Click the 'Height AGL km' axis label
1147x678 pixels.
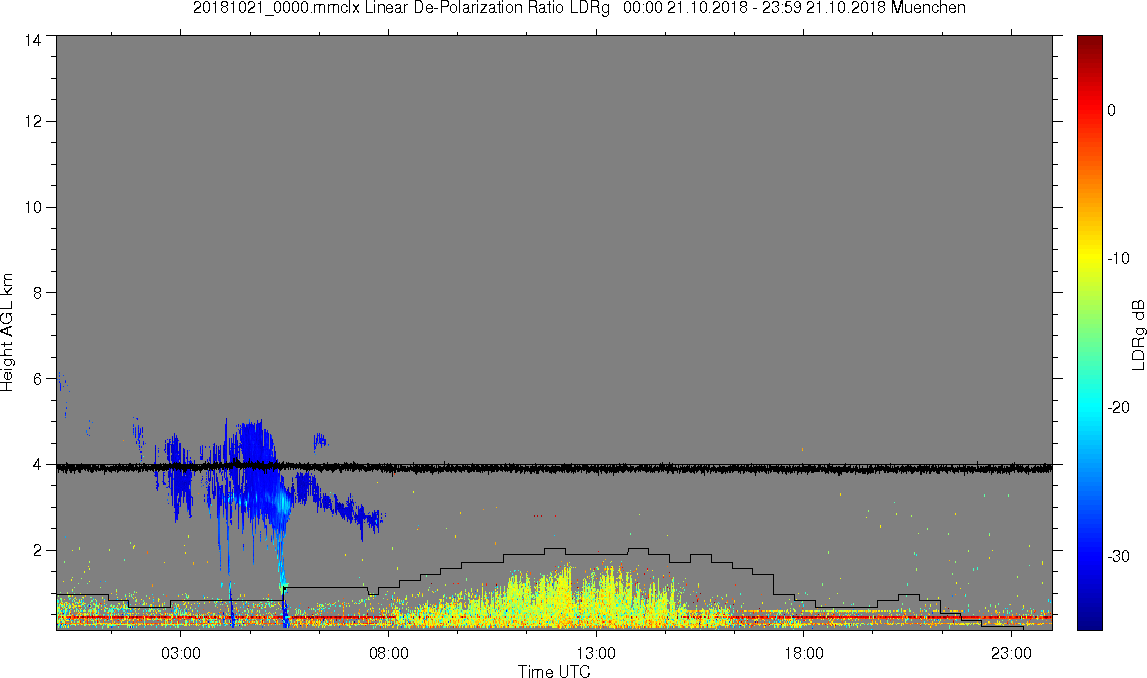tap(7, 333)
